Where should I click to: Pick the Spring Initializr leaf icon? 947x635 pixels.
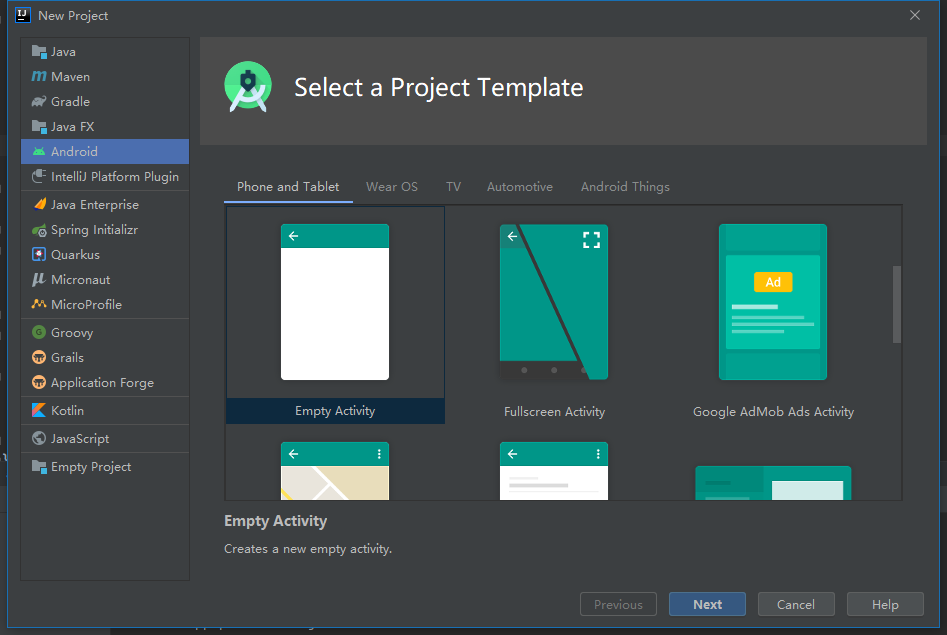coord(39,230)
